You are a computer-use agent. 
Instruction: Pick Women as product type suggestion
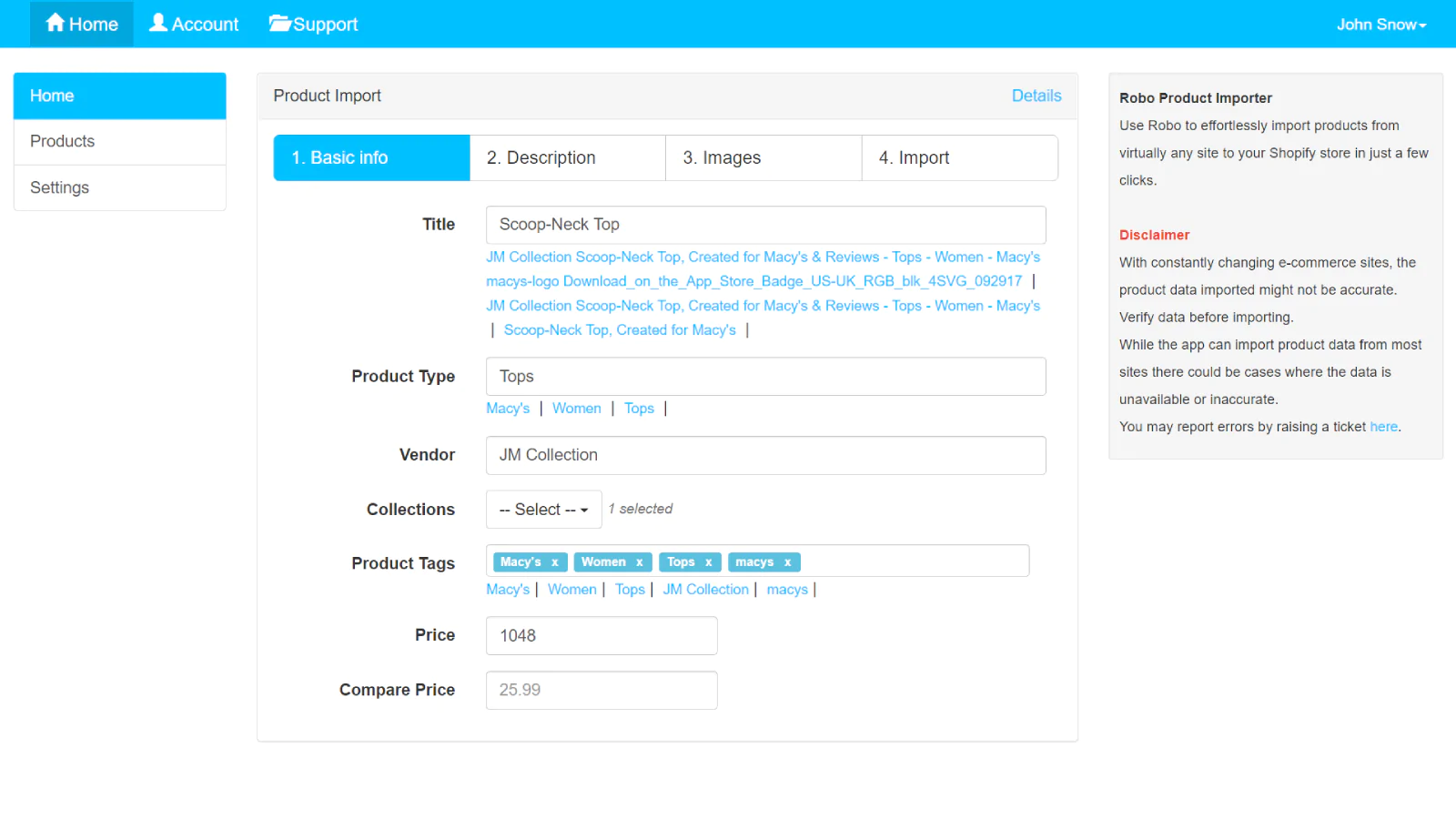[577, 409]
